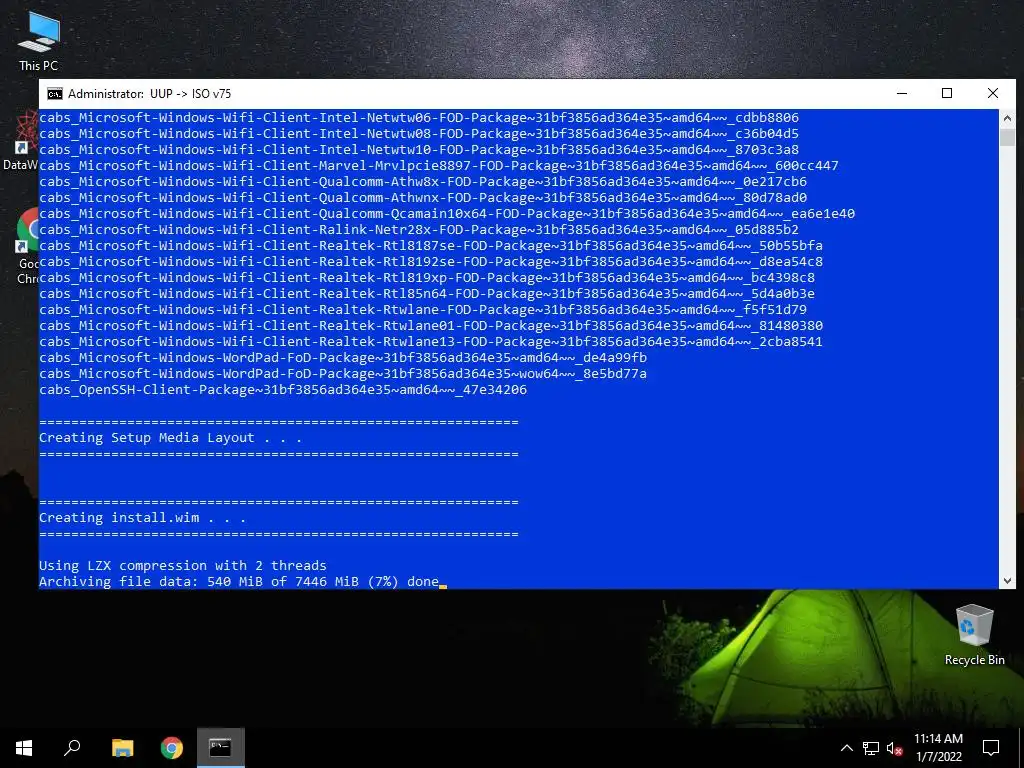The image size is (1024, 768).
Task: Click the 'Archiving file data' progress line
Action: [x=239, y=582]
